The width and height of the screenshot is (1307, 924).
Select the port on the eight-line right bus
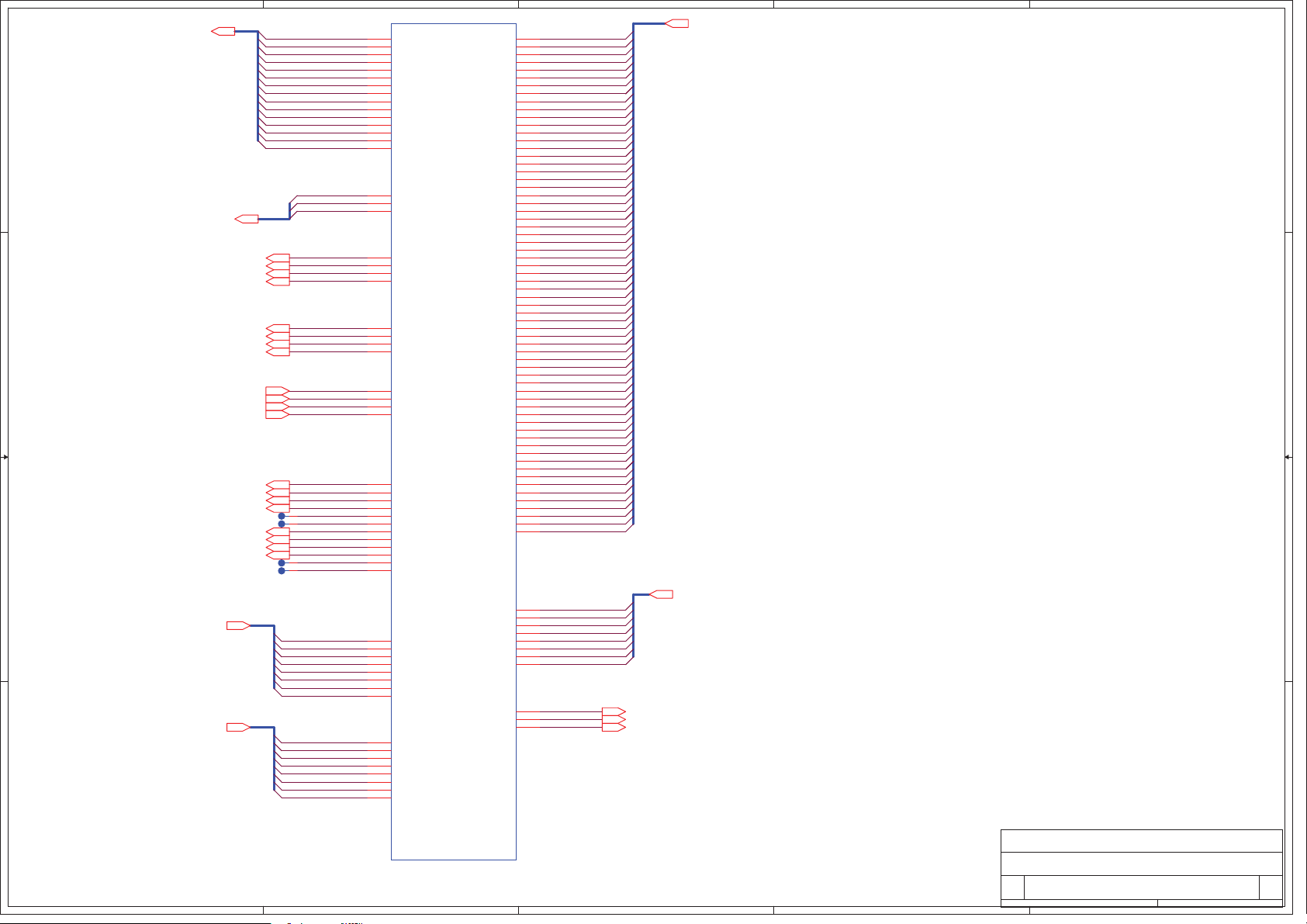[661, 594]
